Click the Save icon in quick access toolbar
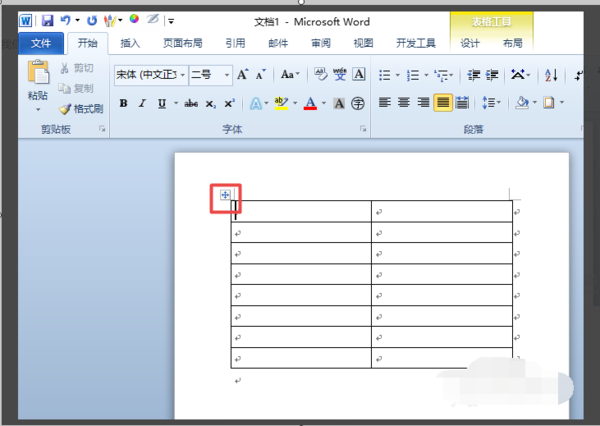 pos(47,20)
